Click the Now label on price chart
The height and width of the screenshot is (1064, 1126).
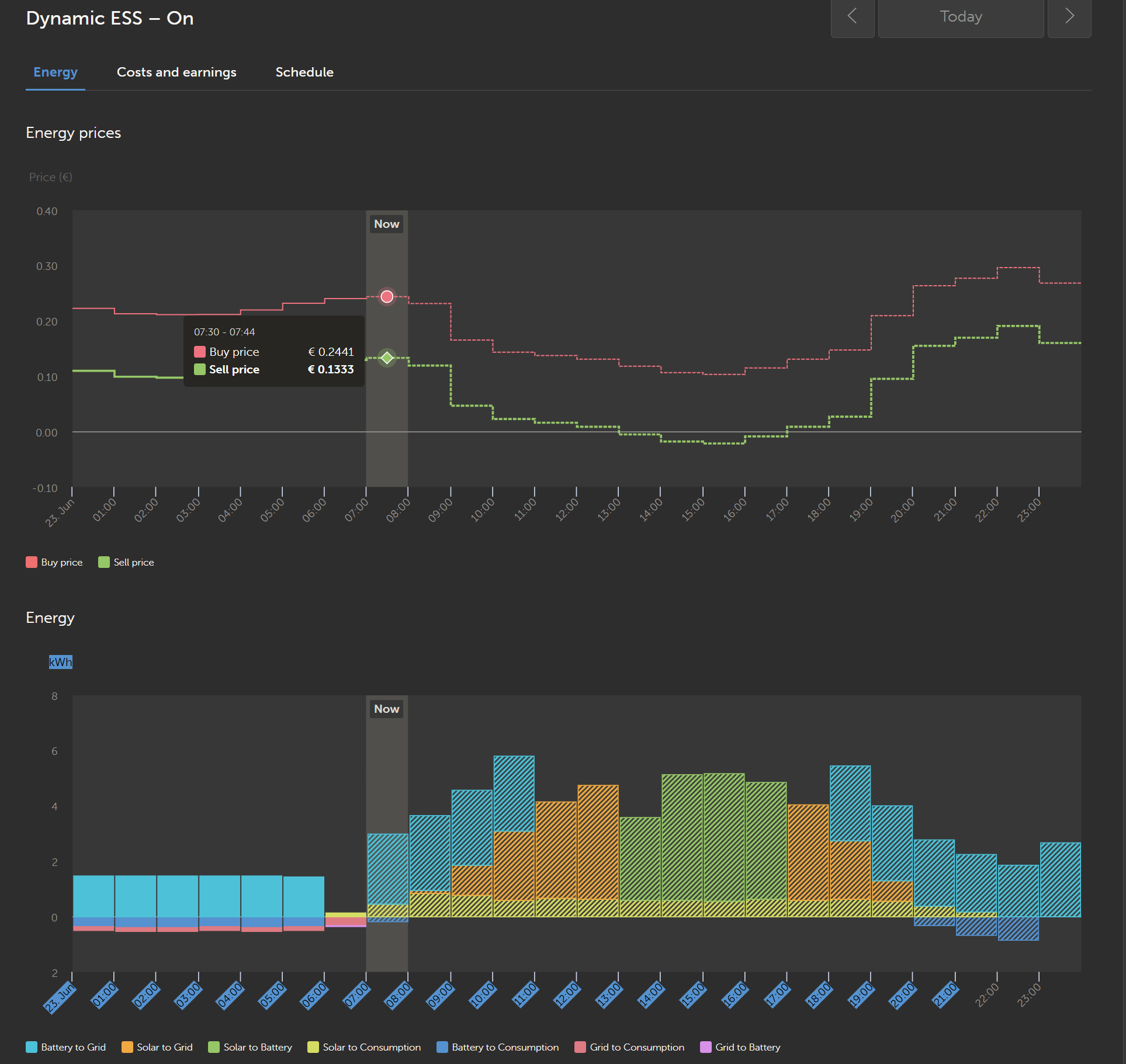(386, 224)
